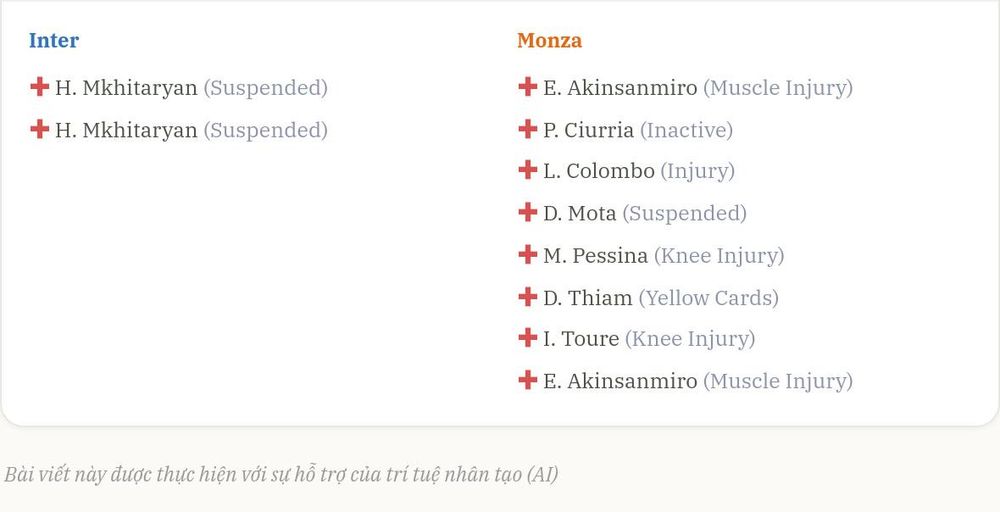1000x512 pixels.
Task: Open the Monza team heading
Action: tap(550, 40)
